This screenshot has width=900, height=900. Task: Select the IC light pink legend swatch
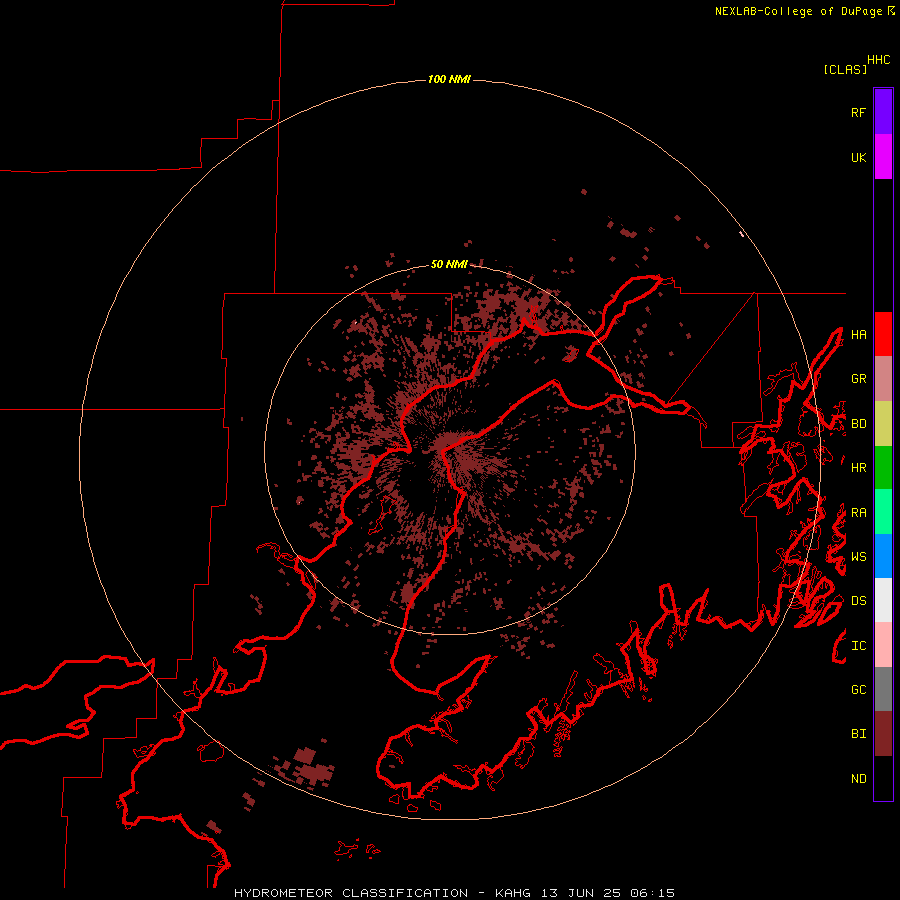click(883, 645)
